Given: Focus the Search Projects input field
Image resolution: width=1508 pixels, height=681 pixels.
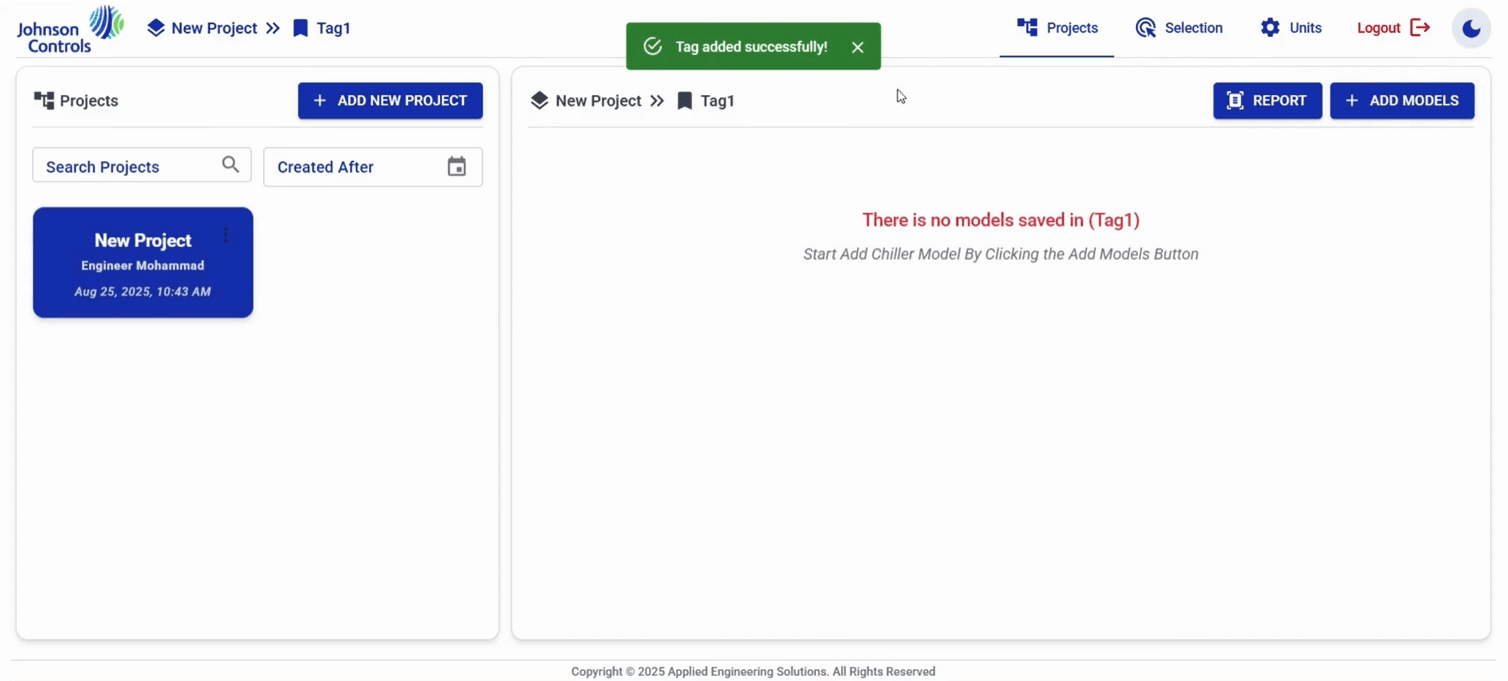Looking at the screenshot, I should click(x=142, y=166).
